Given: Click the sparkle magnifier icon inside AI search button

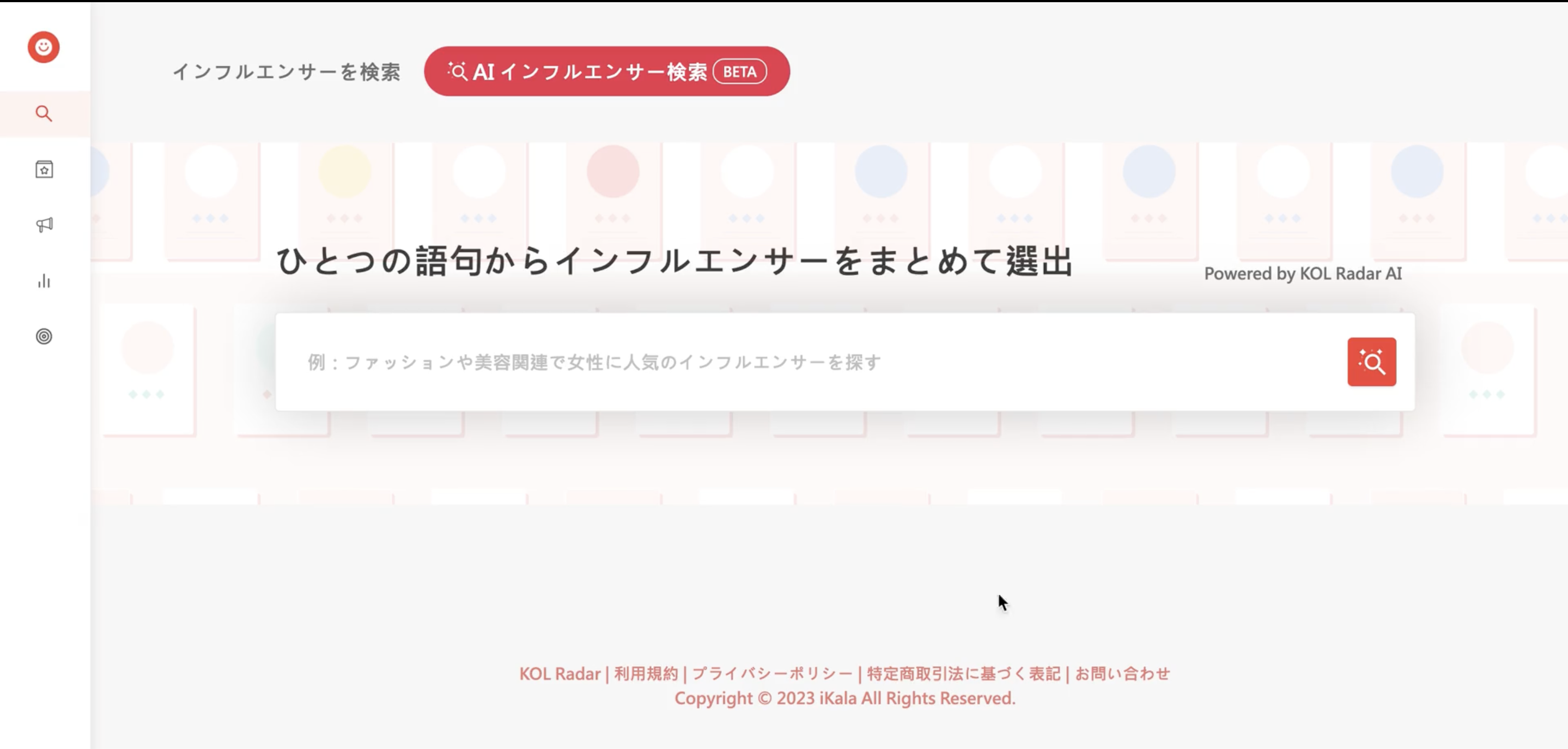Looking at the screenshot, I should pyautogui.click(x=458, y=71).
